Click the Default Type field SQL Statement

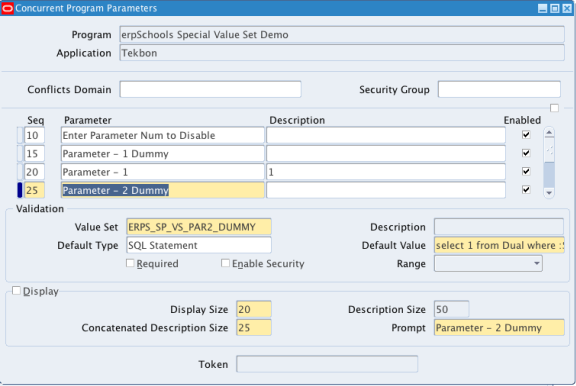click(199, 245)
